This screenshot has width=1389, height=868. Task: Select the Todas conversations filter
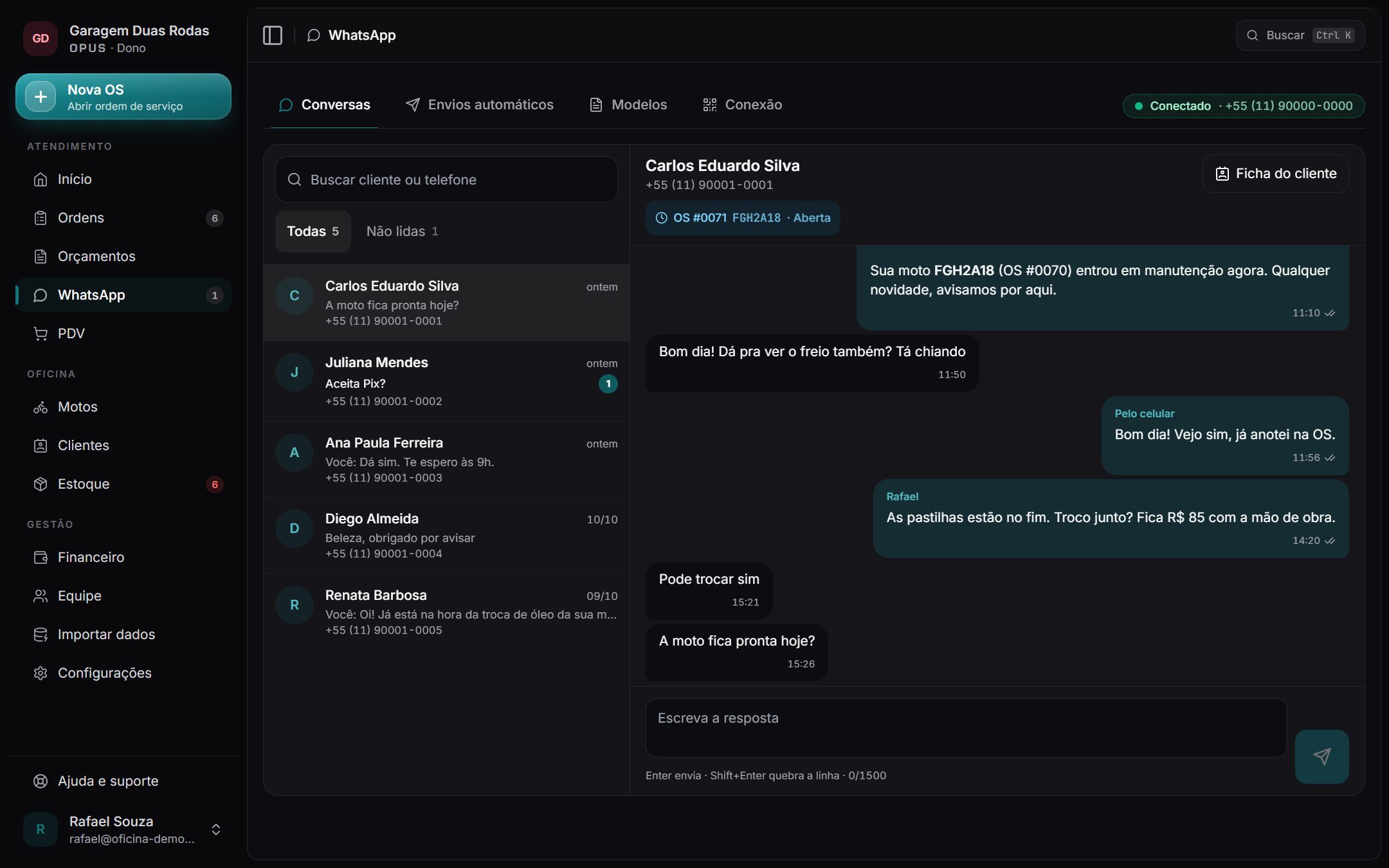(x=313, y=231)
